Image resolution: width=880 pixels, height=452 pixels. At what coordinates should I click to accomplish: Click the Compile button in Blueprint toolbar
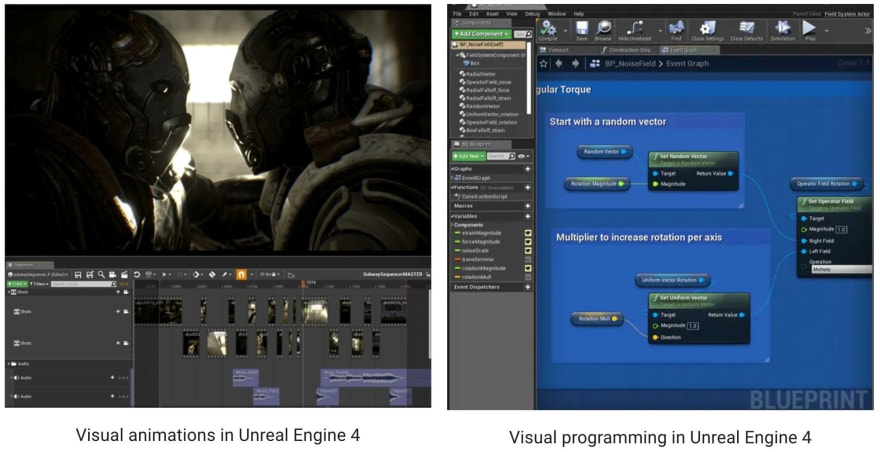click(548, 30)
